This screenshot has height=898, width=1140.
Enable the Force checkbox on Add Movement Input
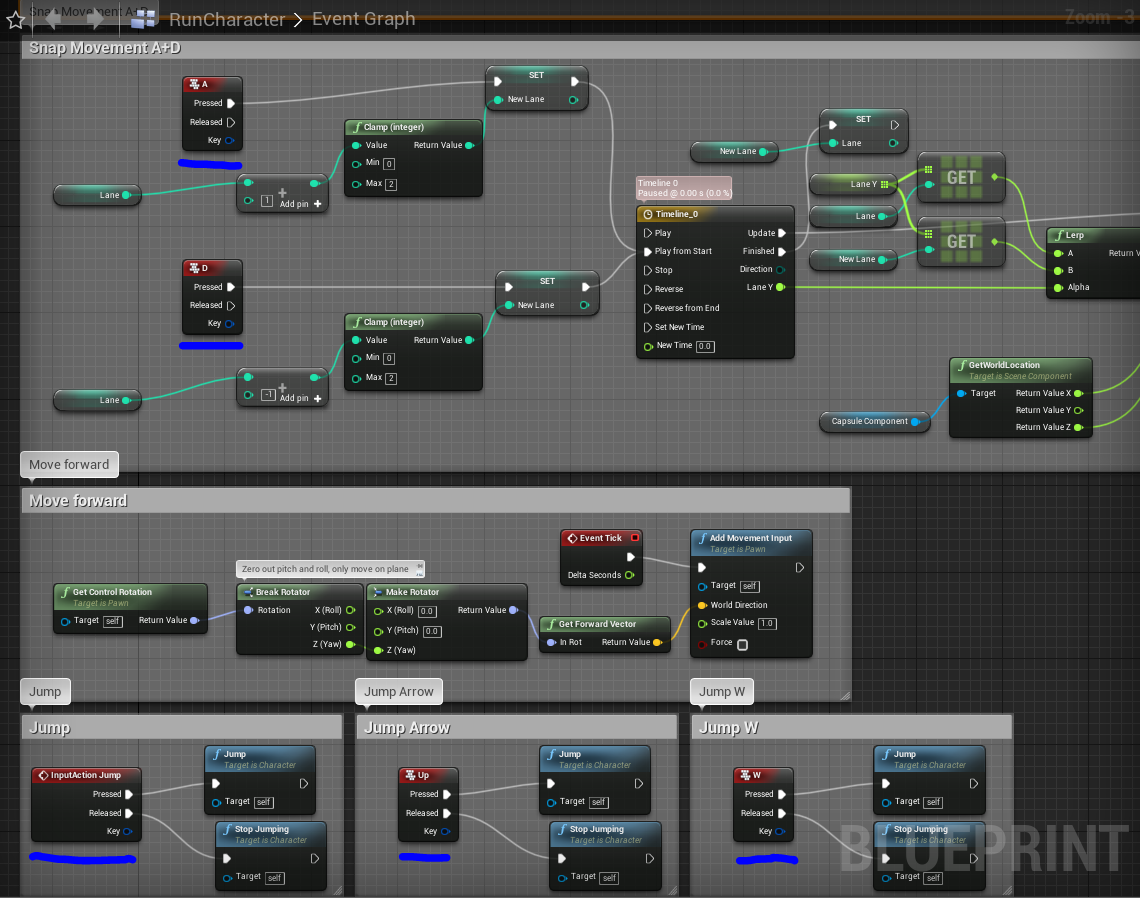click(x=742, y=644)
